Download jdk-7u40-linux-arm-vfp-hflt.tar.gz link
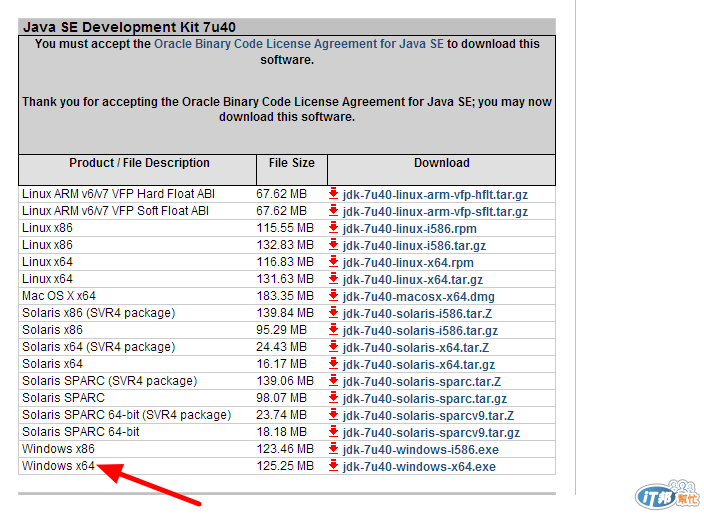The width and height of the screenshot is (704, 516). [435, 195]
